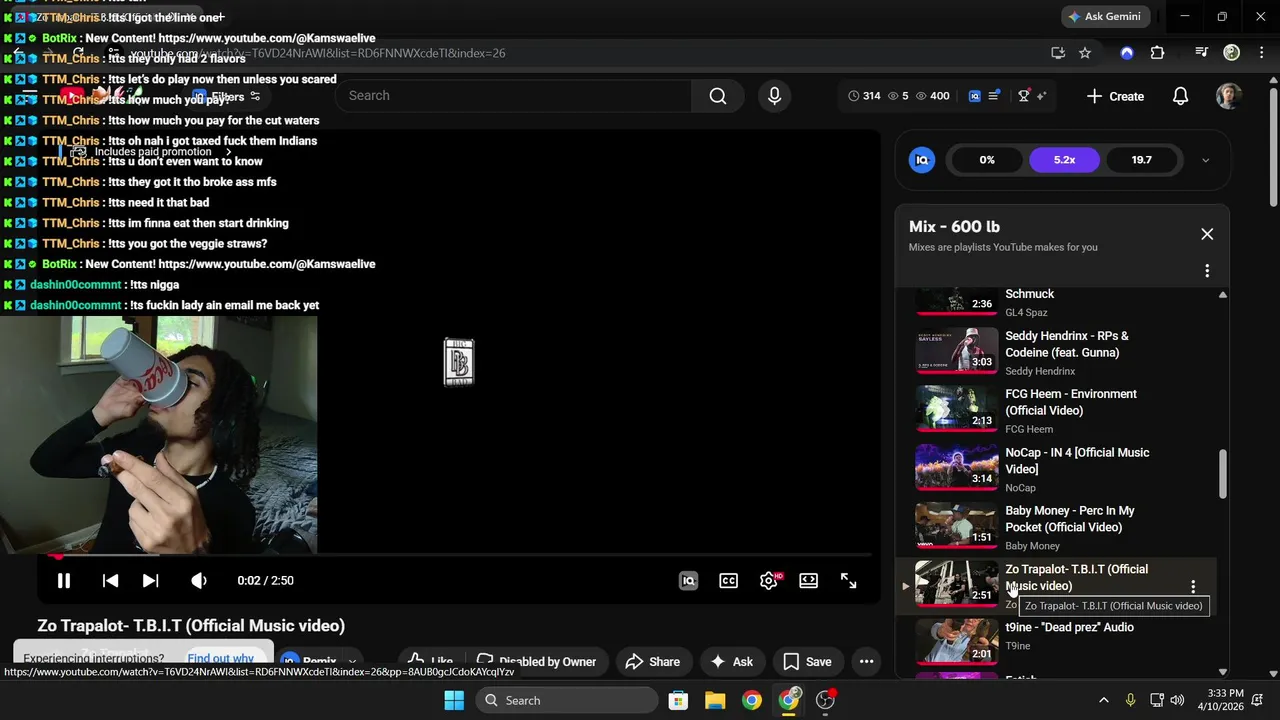The height and width of the screenshot is (720, 1280).
Task: Open more actions ellipsis under video
Action: pos(867,662)
